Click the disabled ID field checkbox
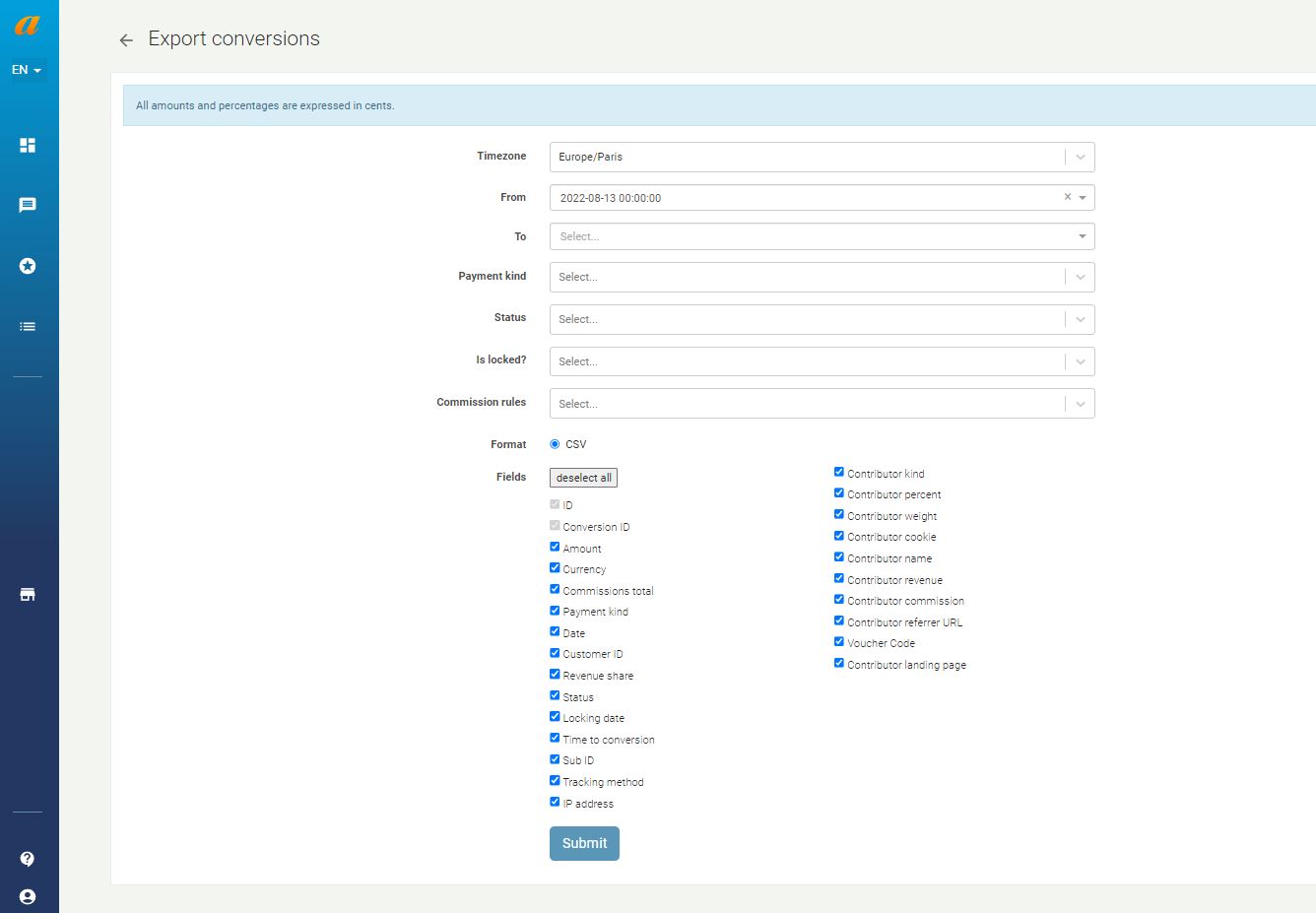The width and height of the screenshot is (1316, 913). 555,503
